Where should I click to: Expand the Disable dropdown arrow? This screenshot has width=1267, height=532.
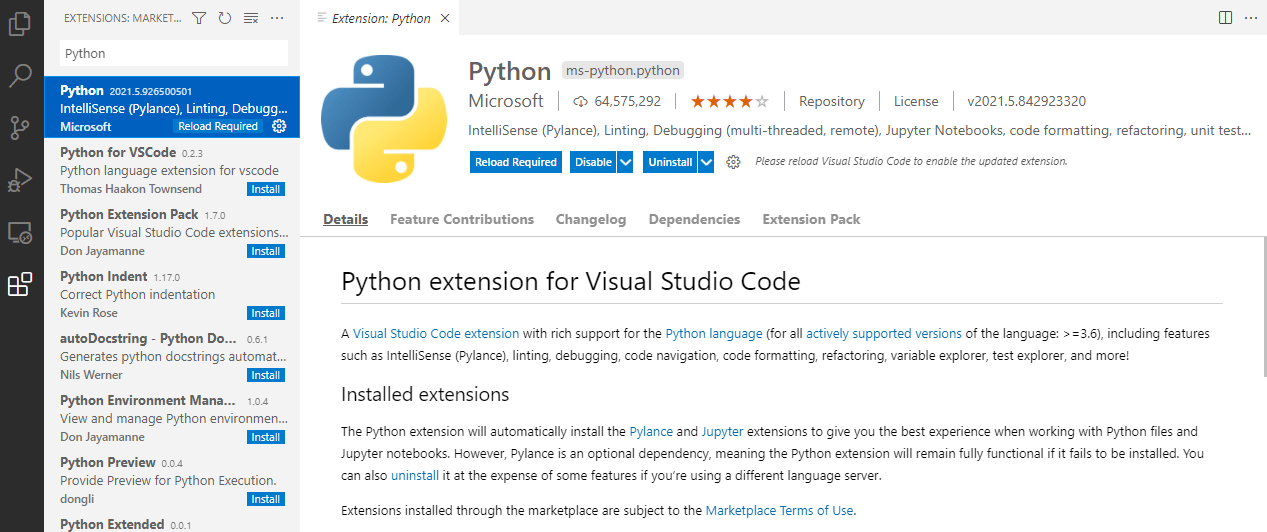[x=625, y=162]
